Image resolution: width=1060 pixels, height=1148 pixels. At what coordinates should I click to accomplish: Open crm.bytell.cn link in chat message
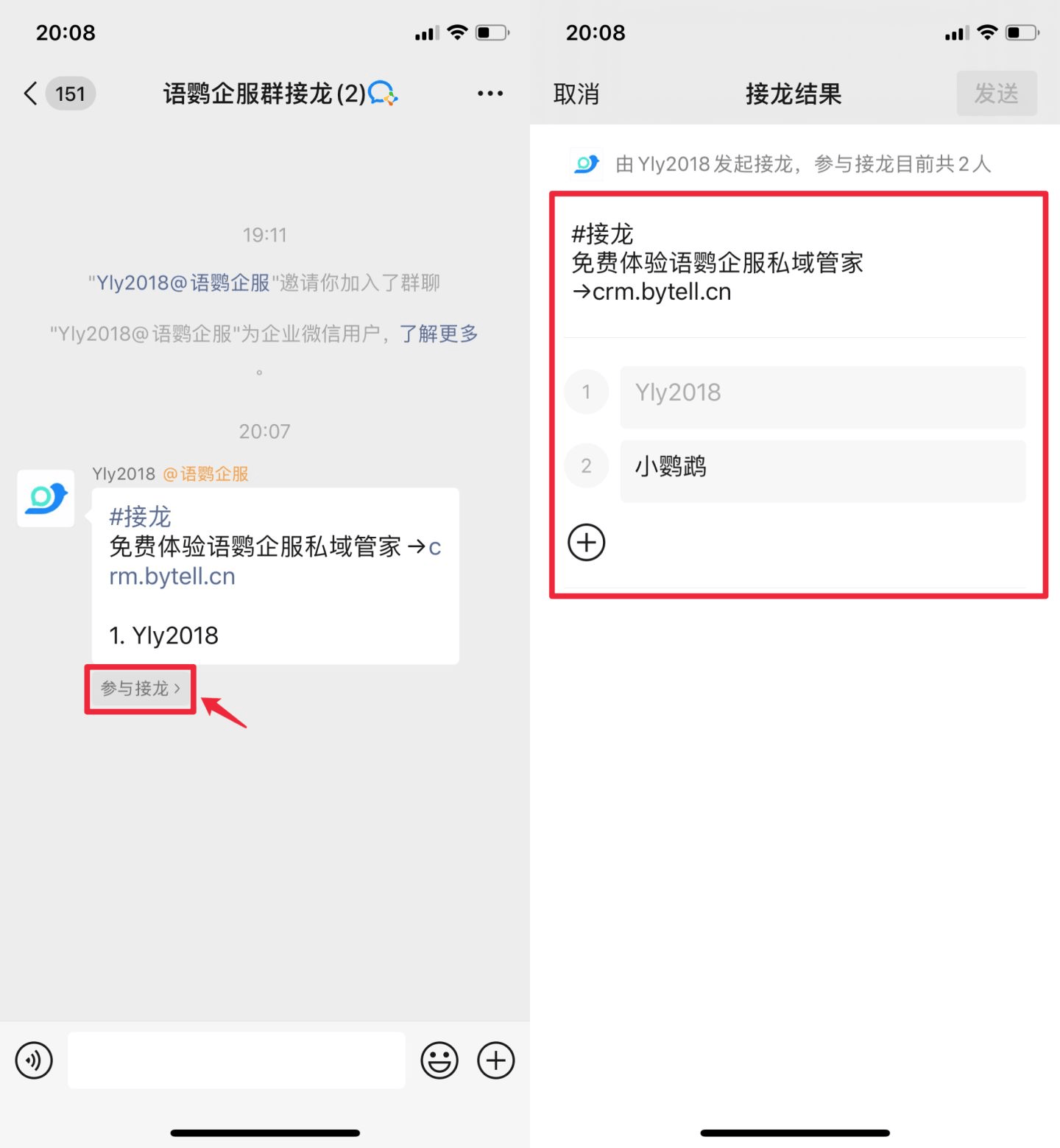tap(275, 562)
